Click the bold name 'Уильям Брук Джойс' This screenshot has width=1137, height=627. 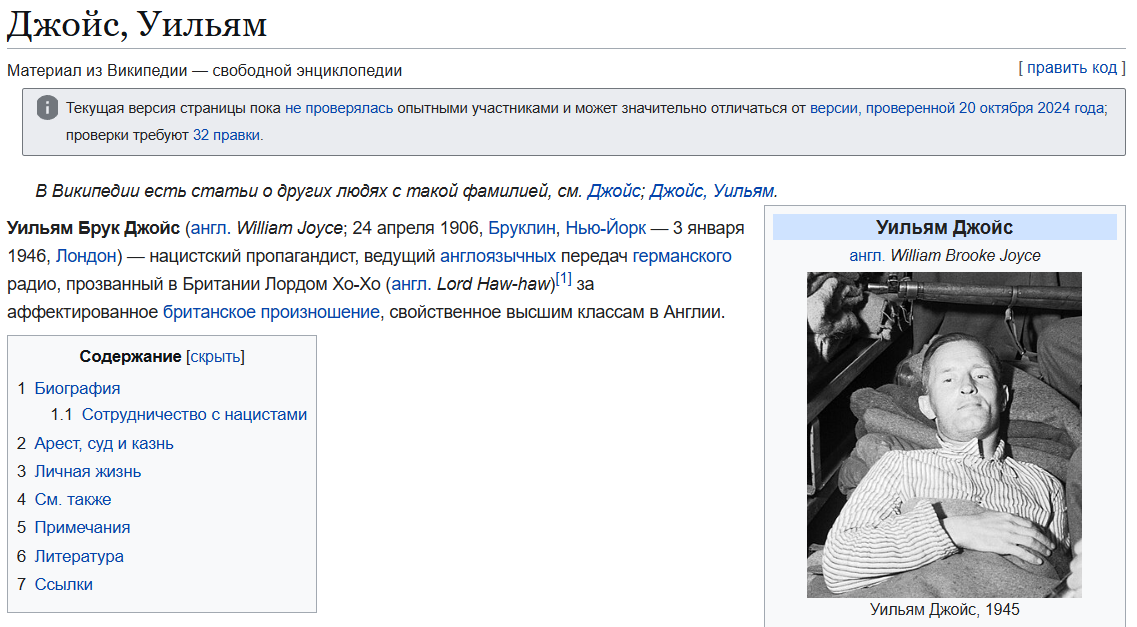pyautogui.click(x=93, y=228)
